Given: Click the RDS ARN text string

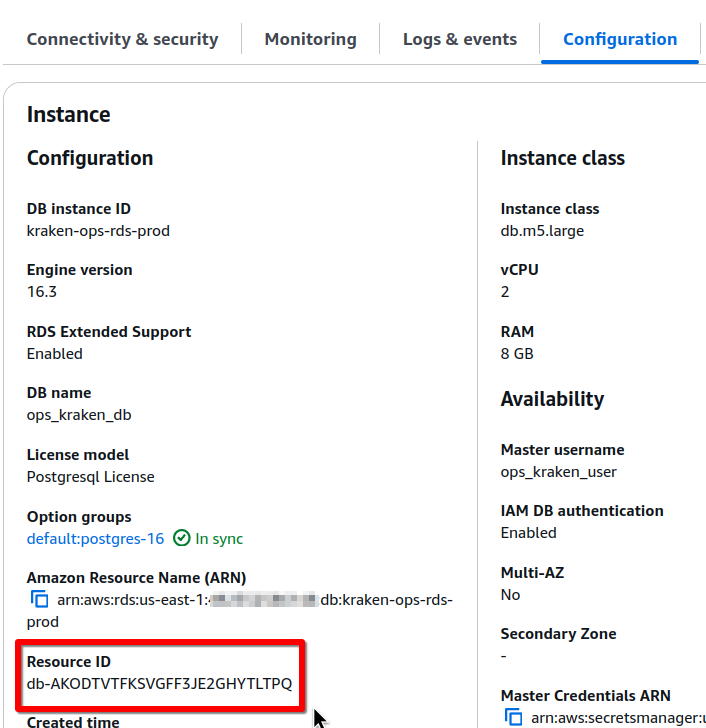Looking at the screenshot, I should (x=240, y=600).
